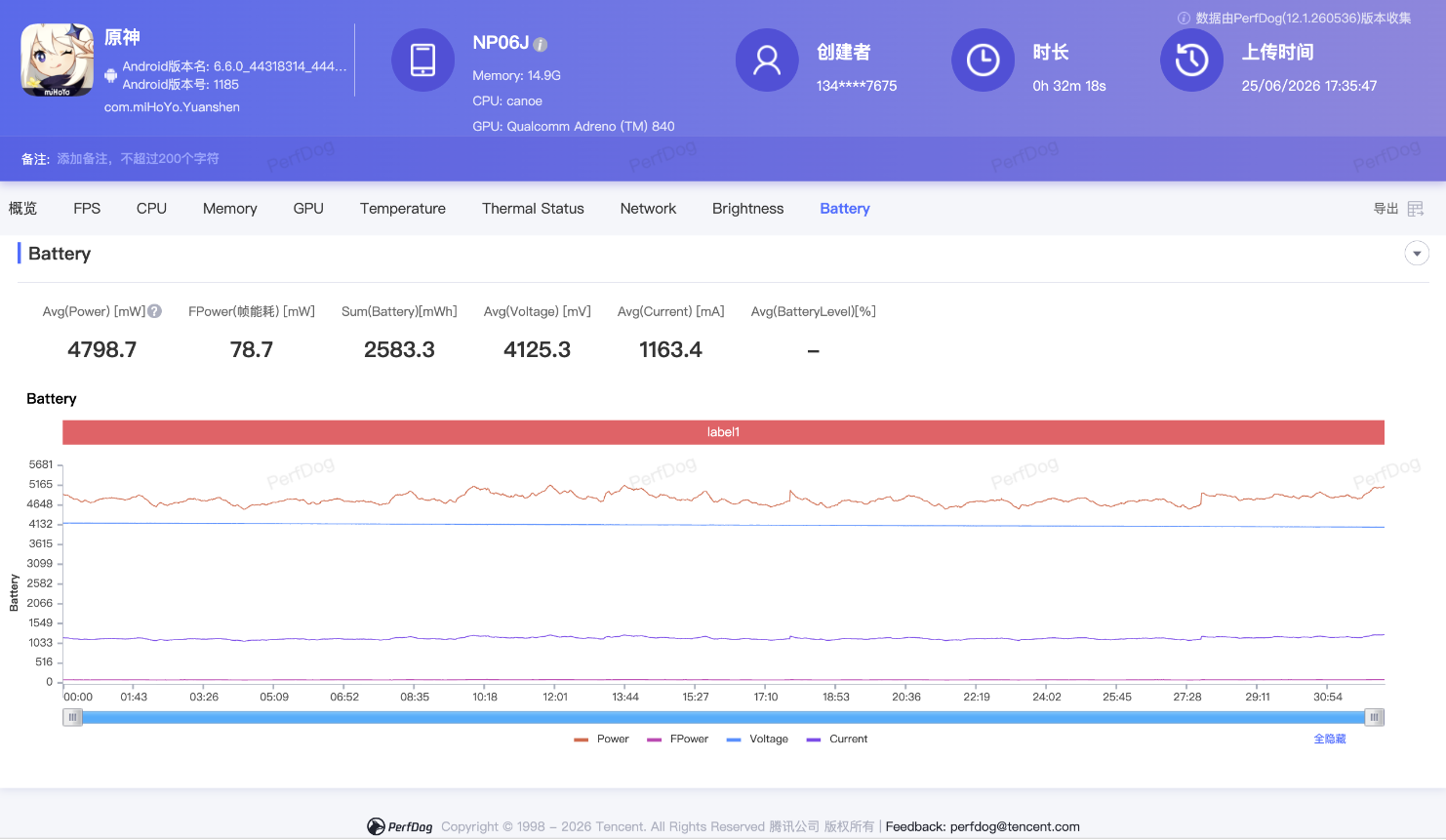
Task: Click the help icon beside Avg(Power)
Action: pyautogui.click(x=154, y=311)
